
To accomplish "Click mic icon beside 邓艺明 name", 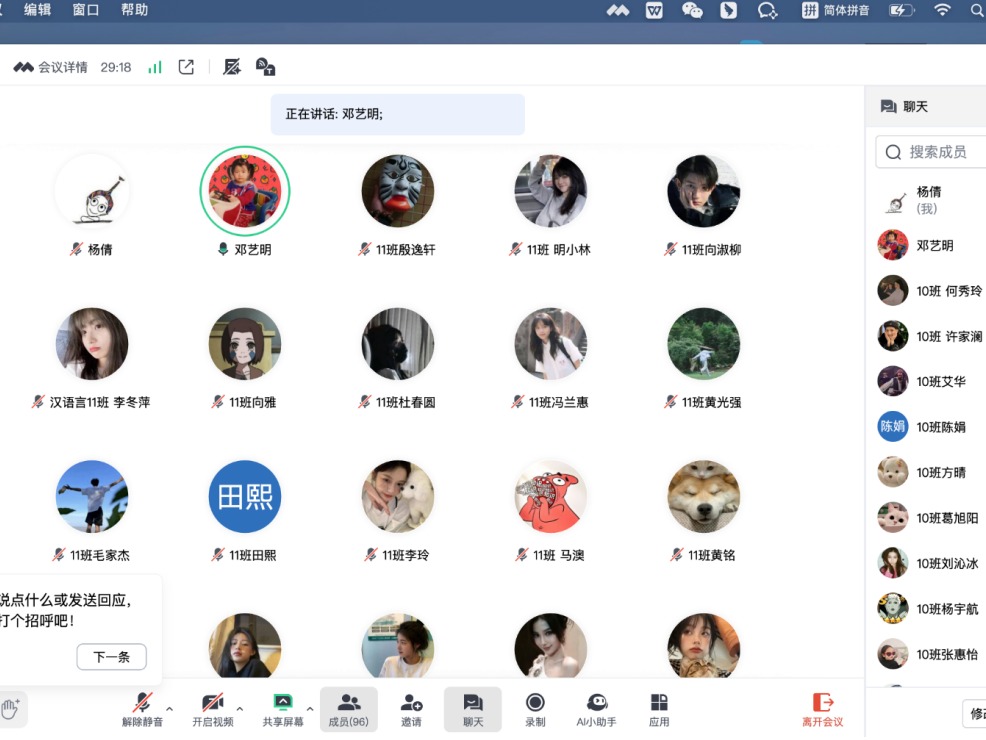I will 223,249.
